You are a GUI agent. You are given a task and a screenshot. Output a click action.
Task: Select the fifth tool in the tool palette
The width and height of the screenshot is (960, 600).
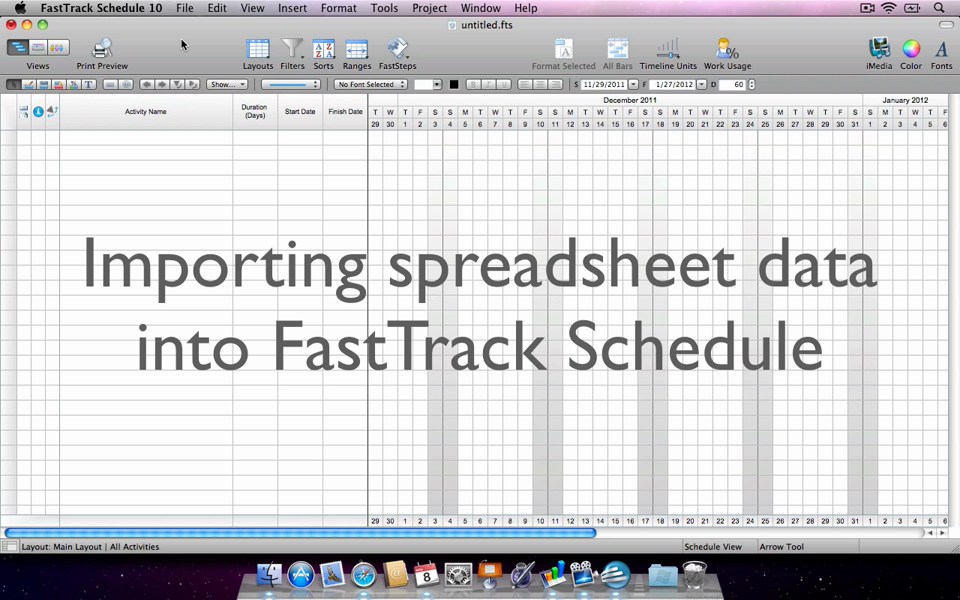click(x=73, y=84)
